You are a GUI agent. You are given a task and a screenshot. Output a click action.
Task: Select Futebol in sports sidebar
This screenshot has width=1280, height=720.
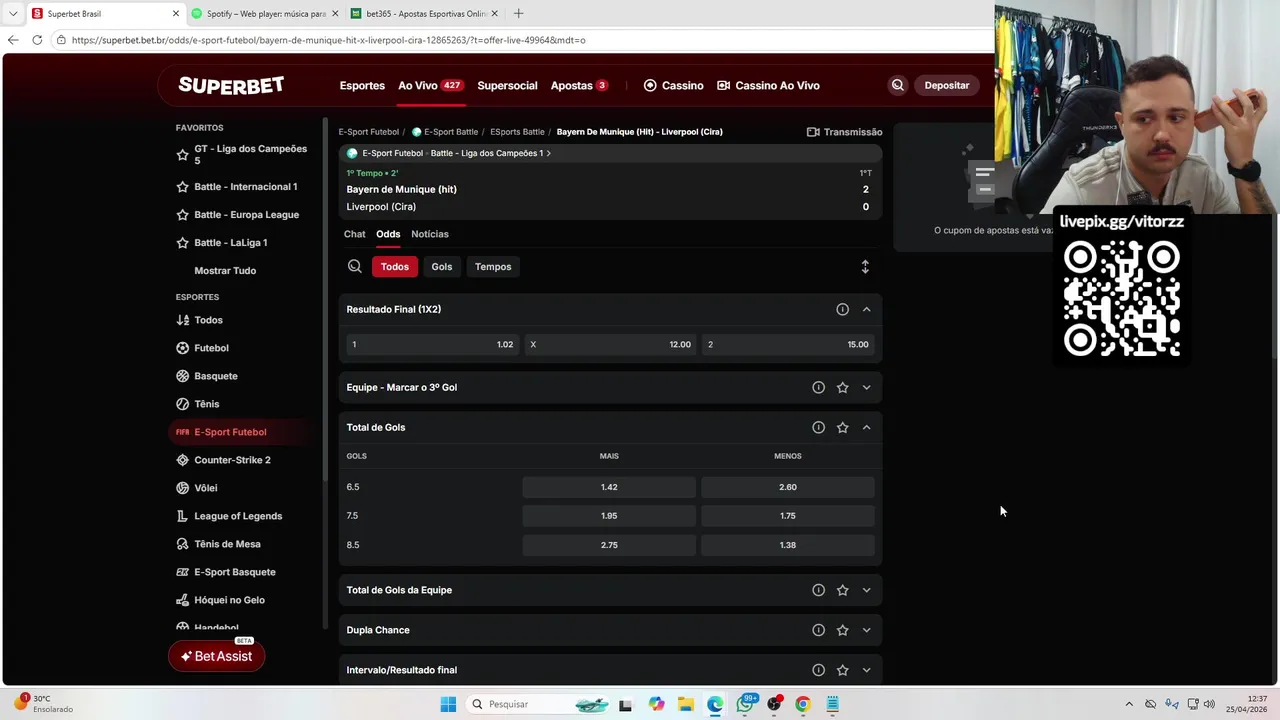pyautogui.click(x=211, y=348)
